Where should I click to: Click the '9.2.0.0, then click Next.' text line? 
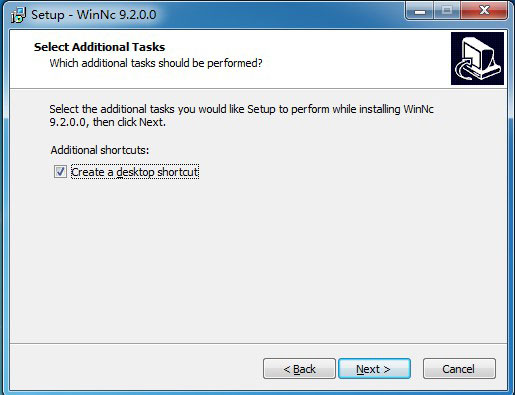(107, 122)
